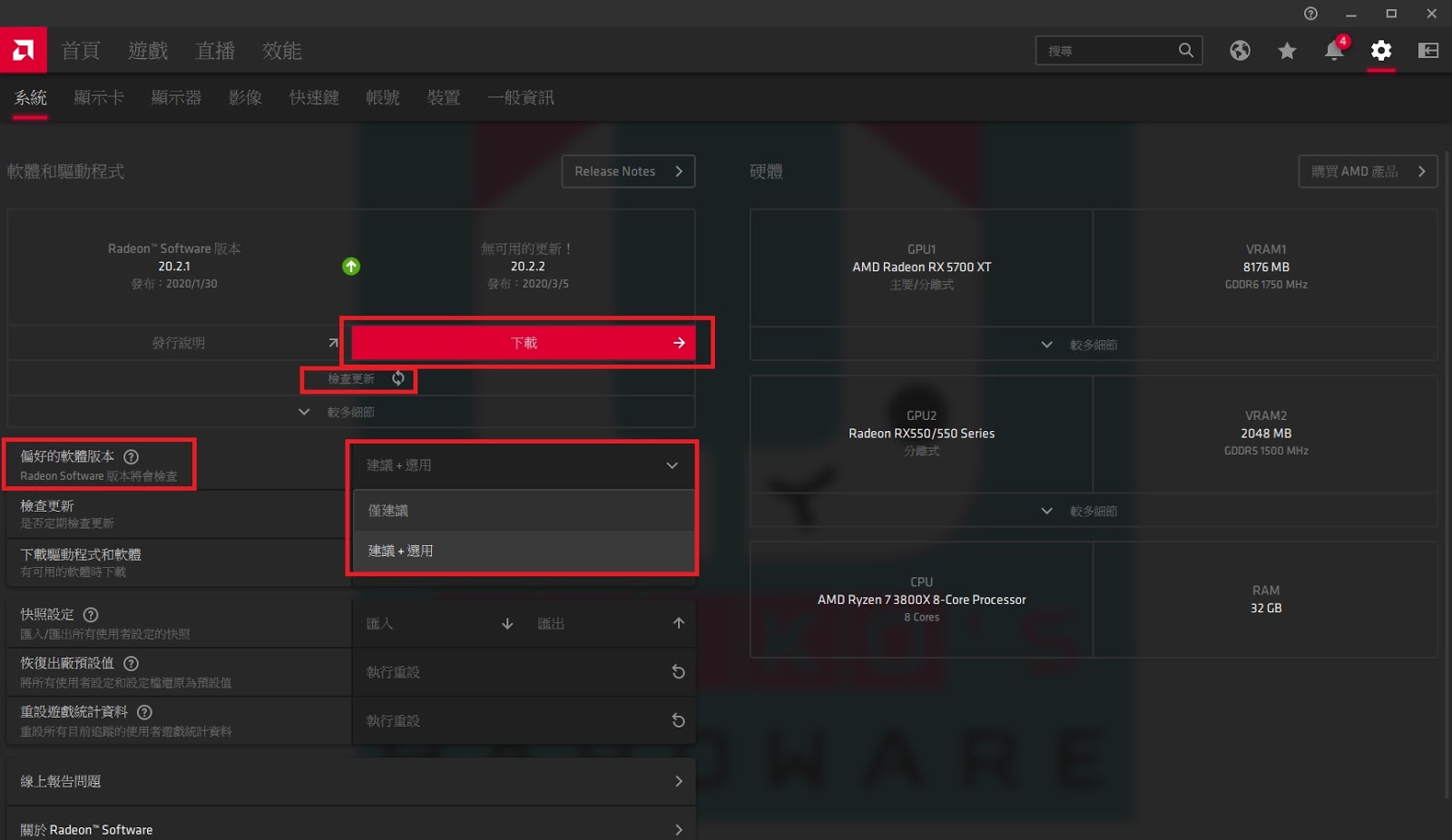
Task: Click the check for updates refresh icon
Action: coord(398,378)
